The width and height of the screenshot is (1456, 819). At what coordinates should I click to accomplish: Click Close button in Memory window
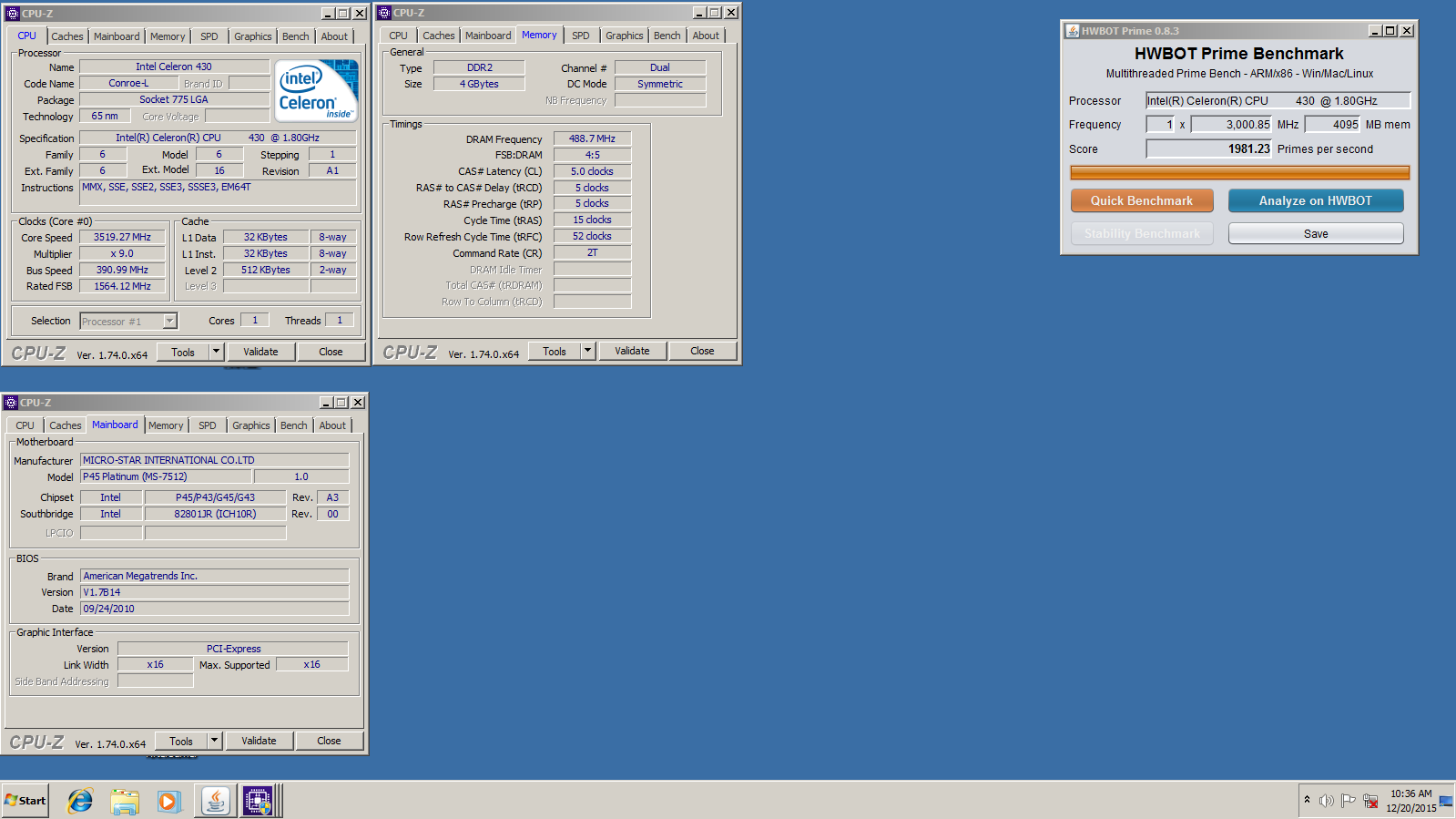click(x=702, y=351)
